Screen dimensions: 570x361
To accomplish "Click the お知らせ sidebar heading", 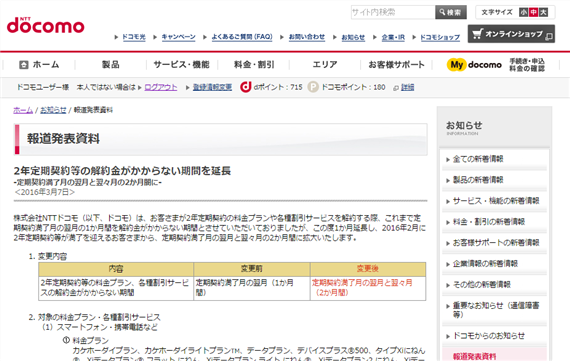I will point(464,126).
